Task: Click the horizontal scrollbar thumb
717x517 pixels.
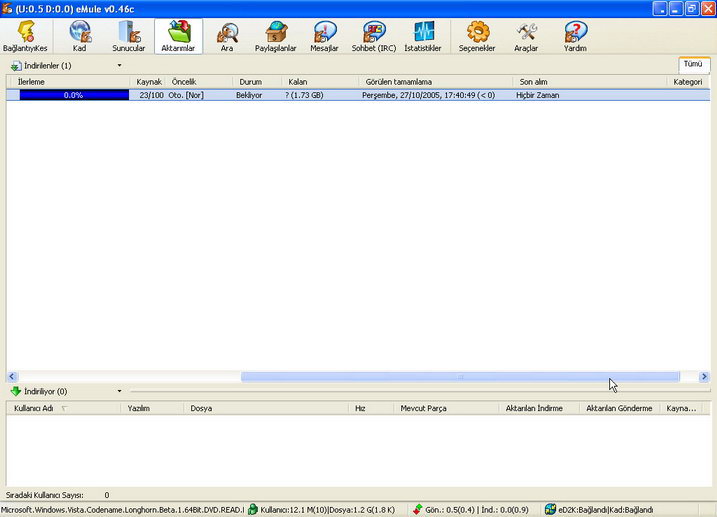Action: click(460, 377)
